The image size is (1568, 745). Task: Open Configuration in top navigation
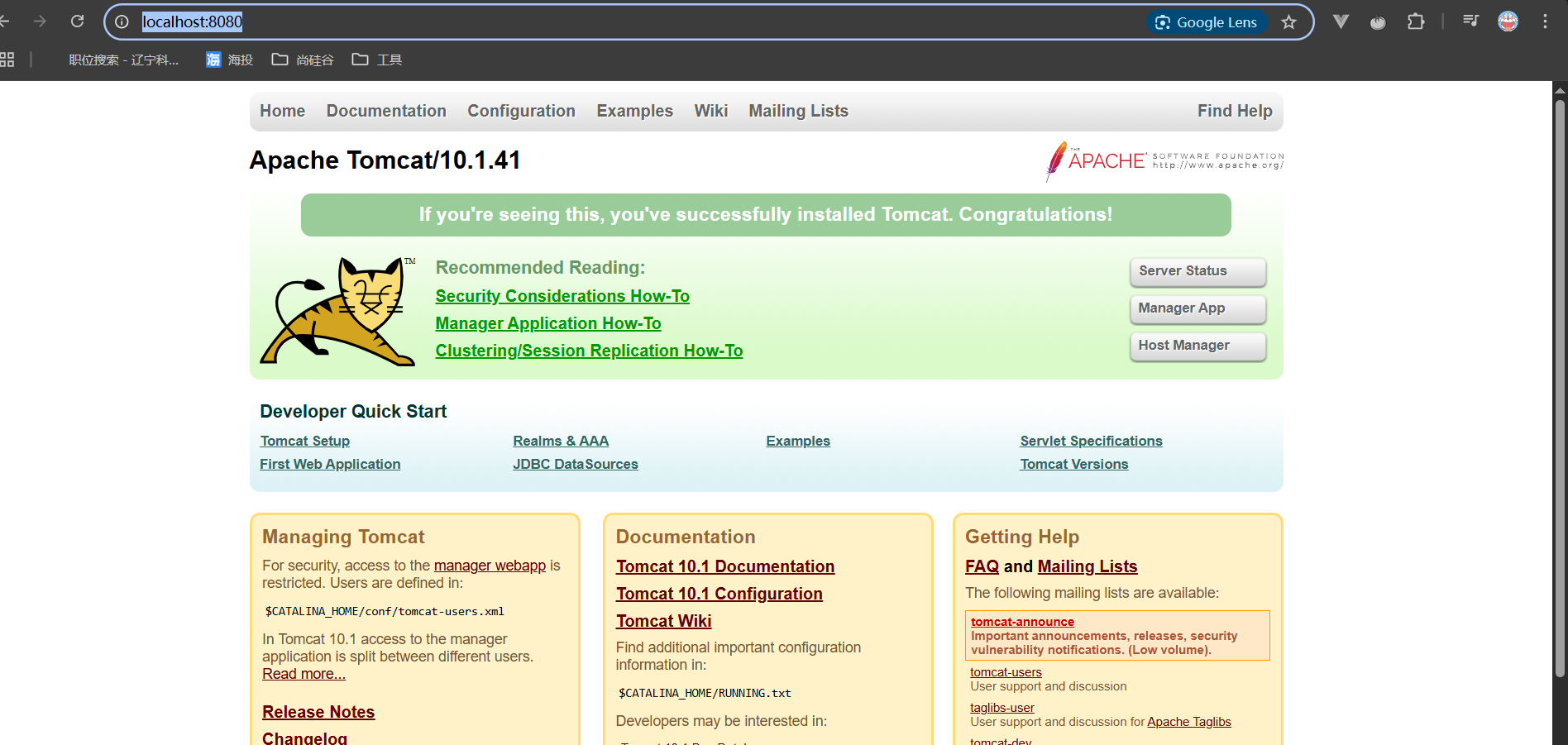(x=521, y=111)
